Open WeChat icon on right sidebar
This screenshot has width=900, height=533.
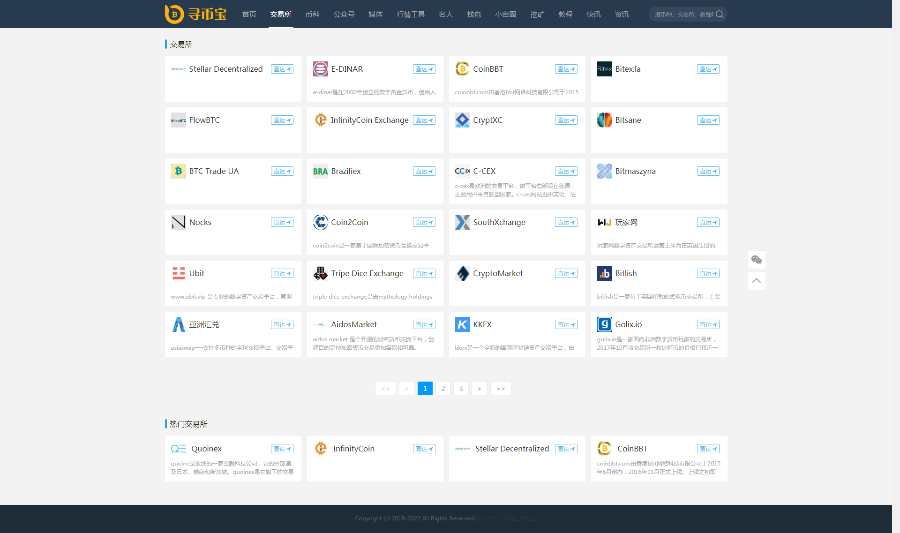pos(757,259)
